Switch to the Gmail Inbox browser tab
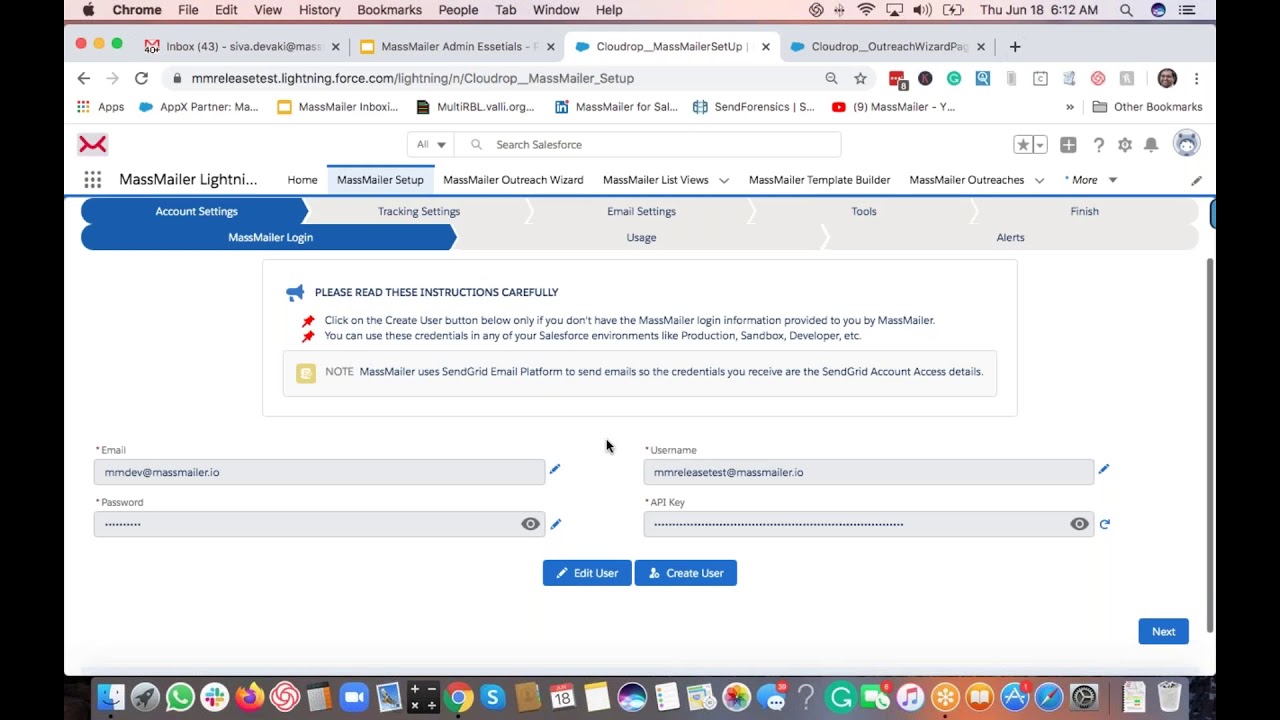This screenshot has width=1280, height=720. click(243, 46)
